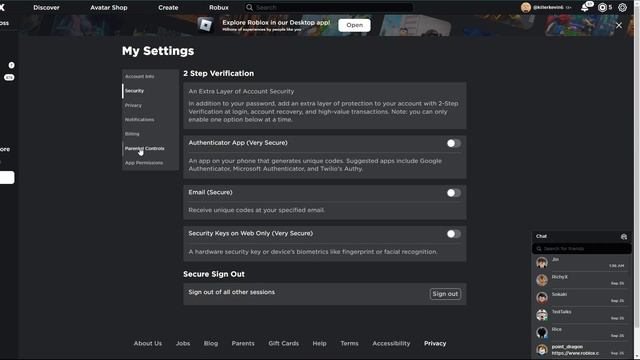Click the search magnifier icon in the top bar
Image resolution: width=640 pixels, height=360 pixels.
(249, 7)
